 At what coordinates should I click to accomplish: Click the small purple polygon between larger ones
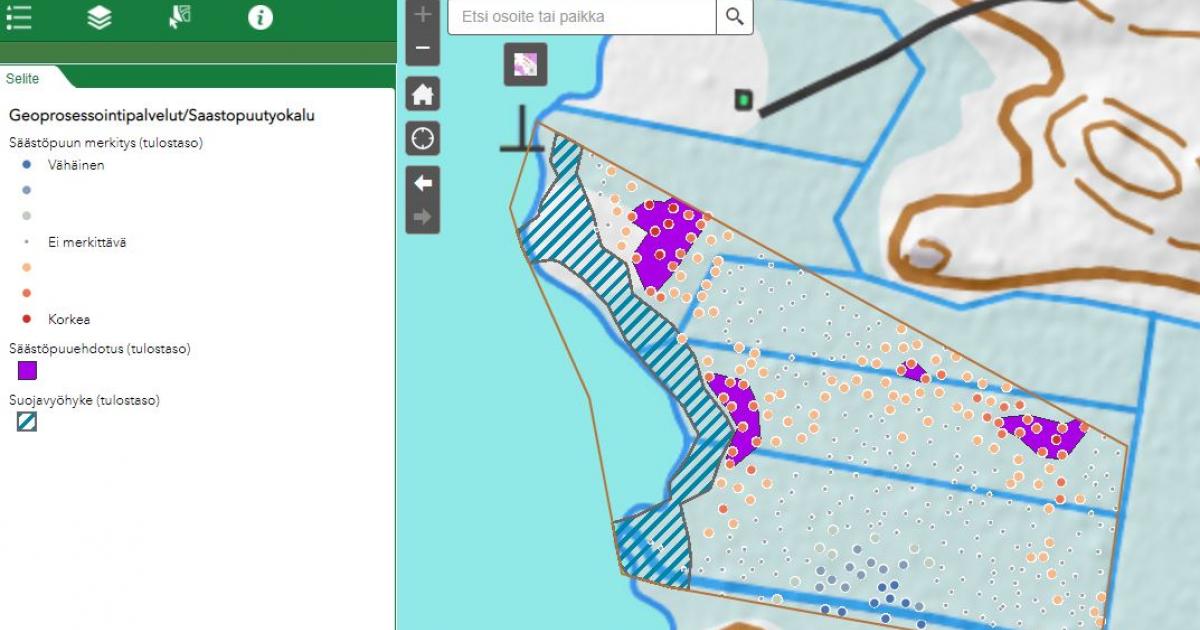click(913, 372)
